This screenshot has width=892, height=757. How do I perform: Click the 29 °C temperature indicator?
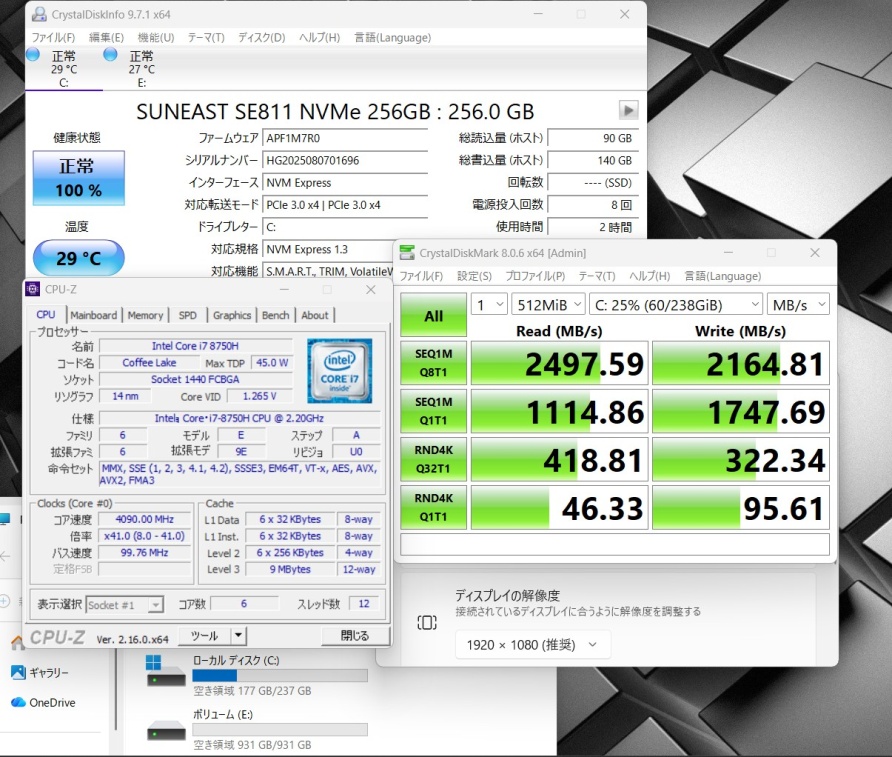[79, 258]
